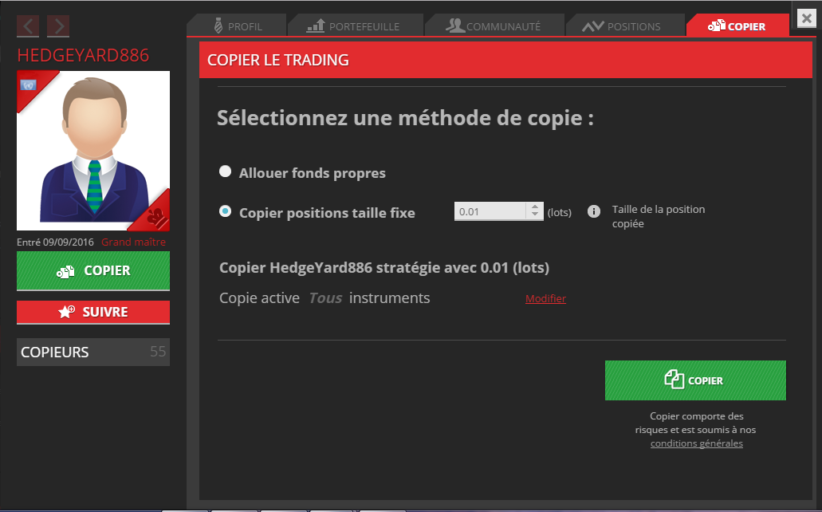
Task: Select 'Allouer fonds propres' radio option
Action: tap(225, 172)
